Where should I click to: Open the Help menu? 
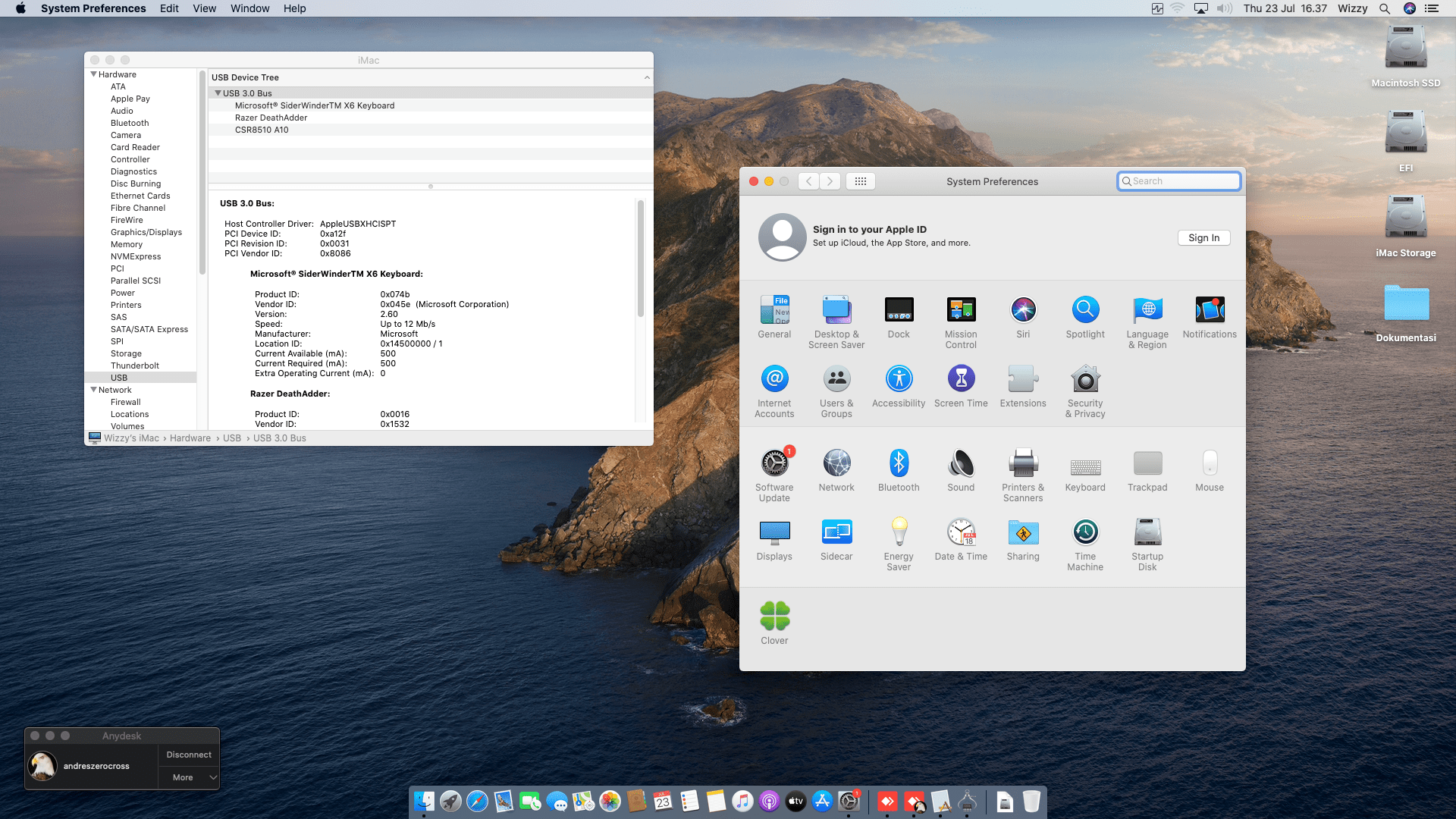click(x=295, y=8)
